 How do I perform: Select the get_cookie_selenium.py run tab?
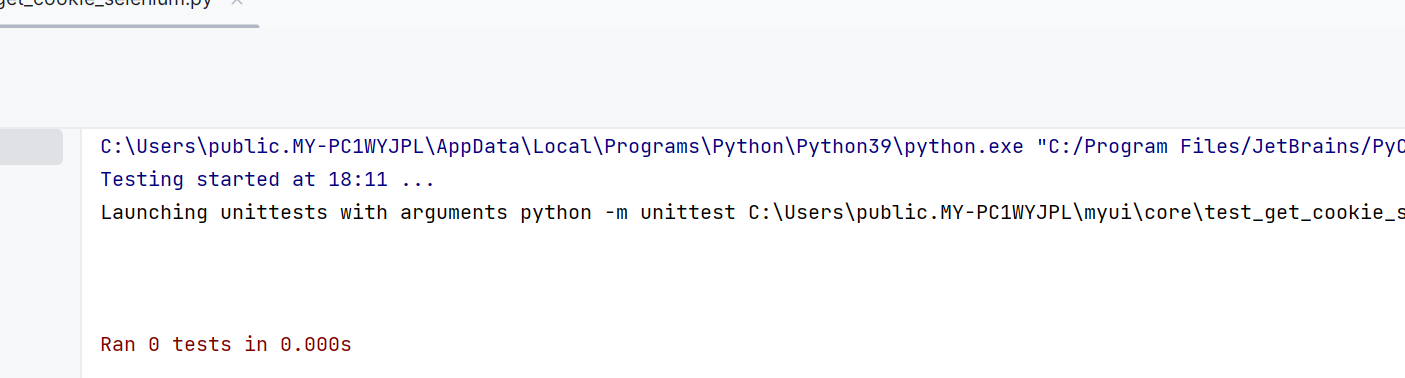106,4
